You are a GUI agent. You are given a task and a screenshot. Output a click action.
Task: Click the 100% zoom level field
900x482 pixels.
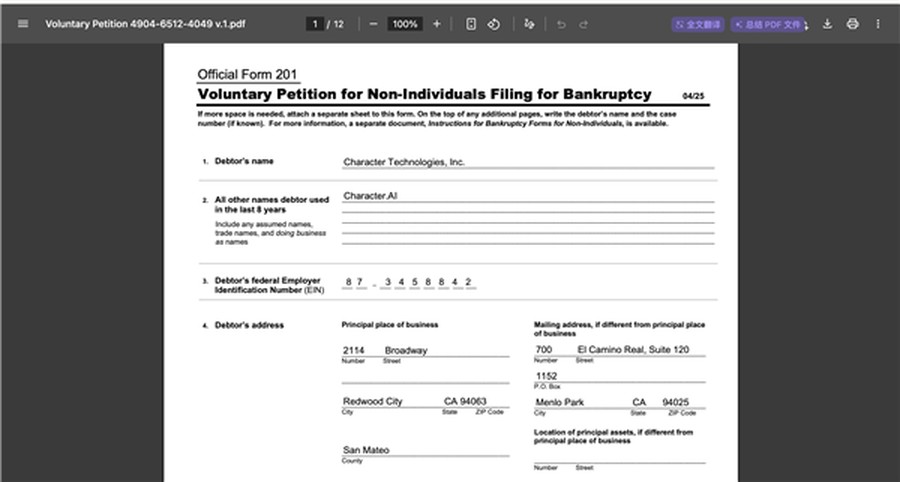405,24
